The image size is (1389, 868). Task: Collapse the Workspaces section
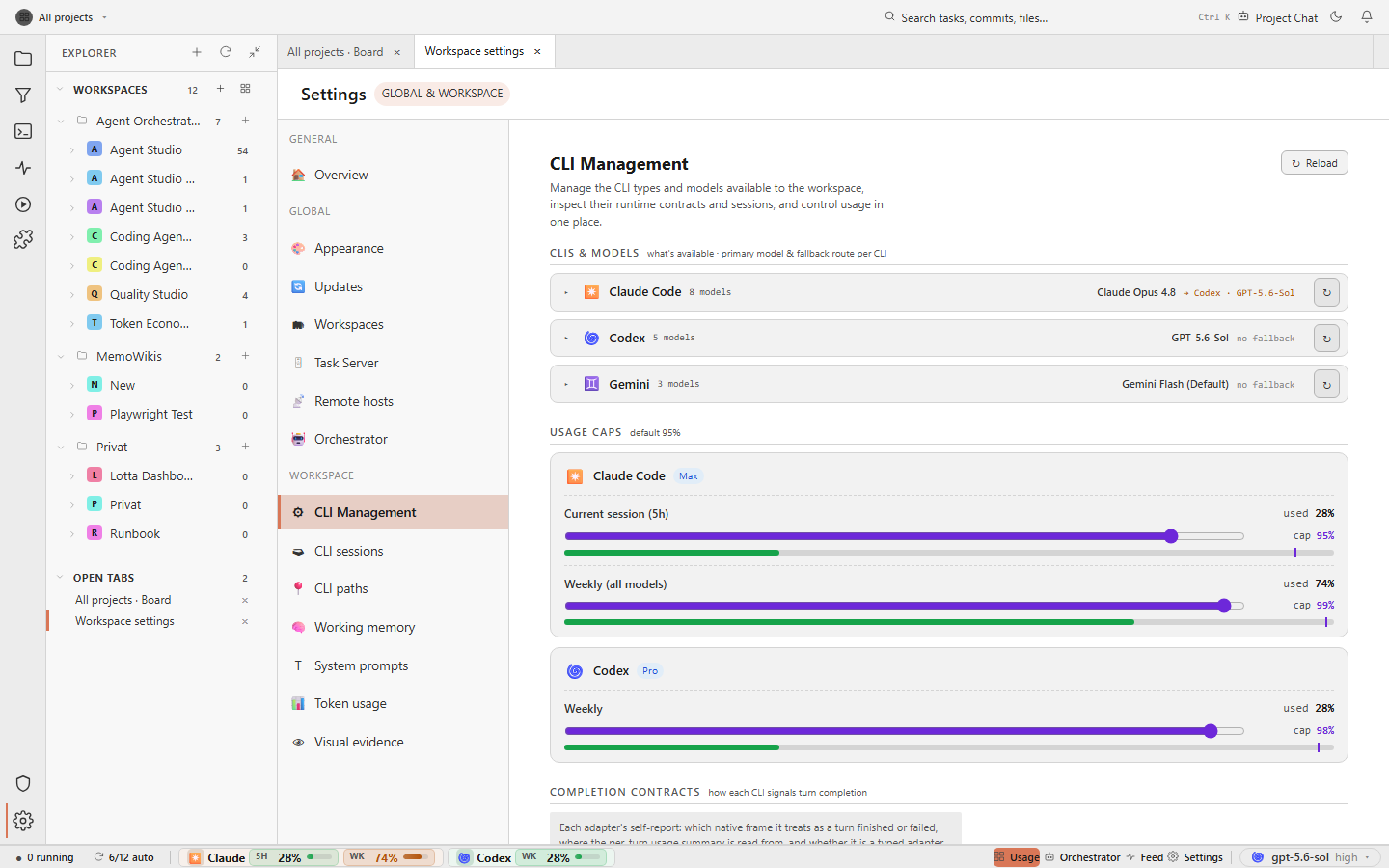click(60, 90)
